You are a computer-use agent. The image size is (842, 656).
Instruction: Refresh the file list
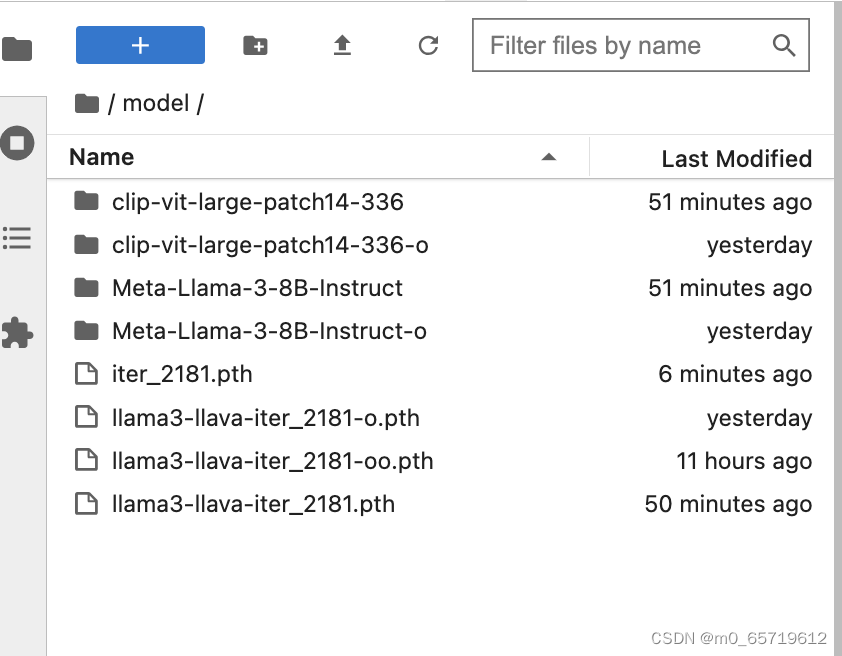(428, 45)
